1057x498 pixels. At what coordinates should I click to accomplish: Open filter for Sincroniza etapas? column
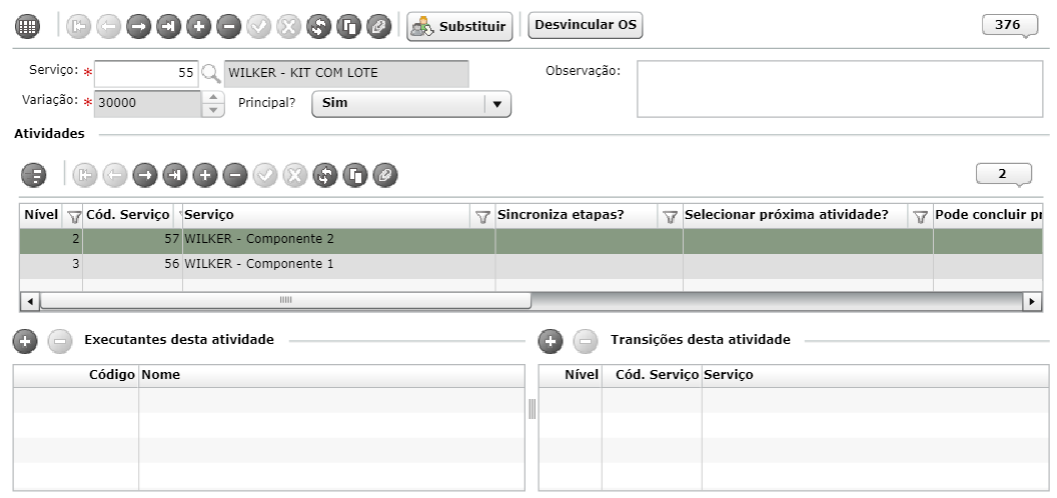669,216
